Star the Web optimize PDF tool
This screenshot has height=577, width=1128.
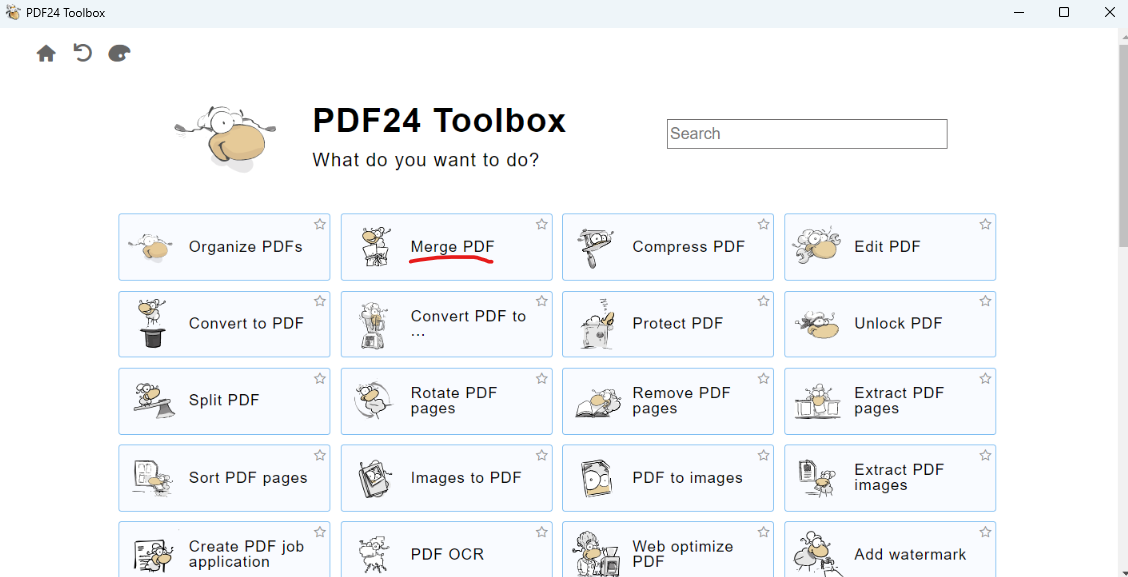pyautogui.click(x=763, y=532)
